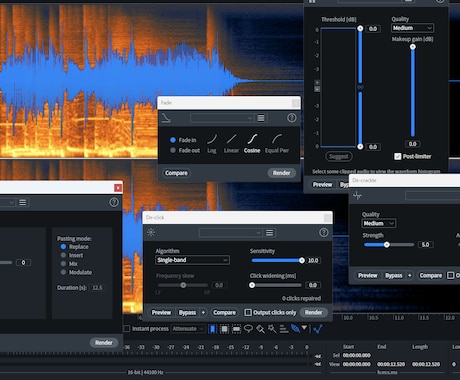Click the De-crackle Strength slider handle

(387, 245)
